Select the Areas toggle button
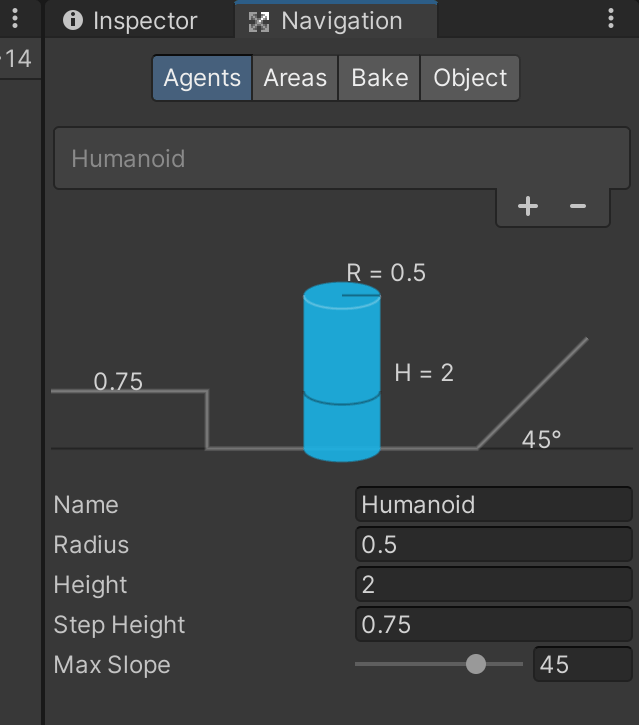This screenshot has width=639, height=725. pos(295,78)
